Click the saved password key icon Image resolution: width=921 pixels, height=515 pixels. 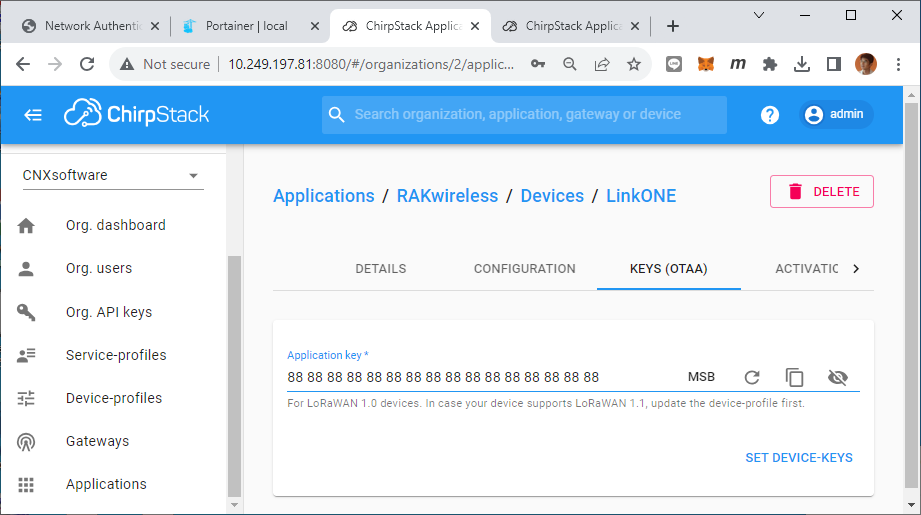537,64
